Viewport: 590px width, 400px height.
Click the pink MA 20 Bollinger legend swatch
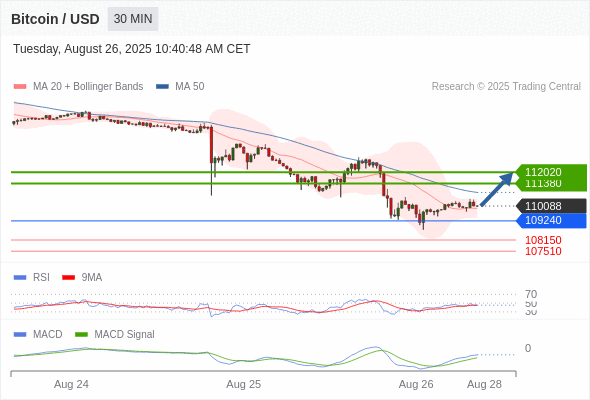click(x=20, y=87)
